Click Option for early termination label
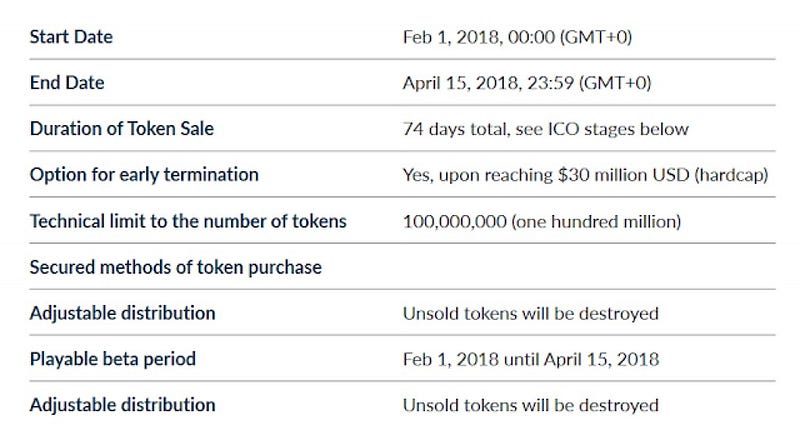Viewport: 800px width, 430px height. point(144,174)
